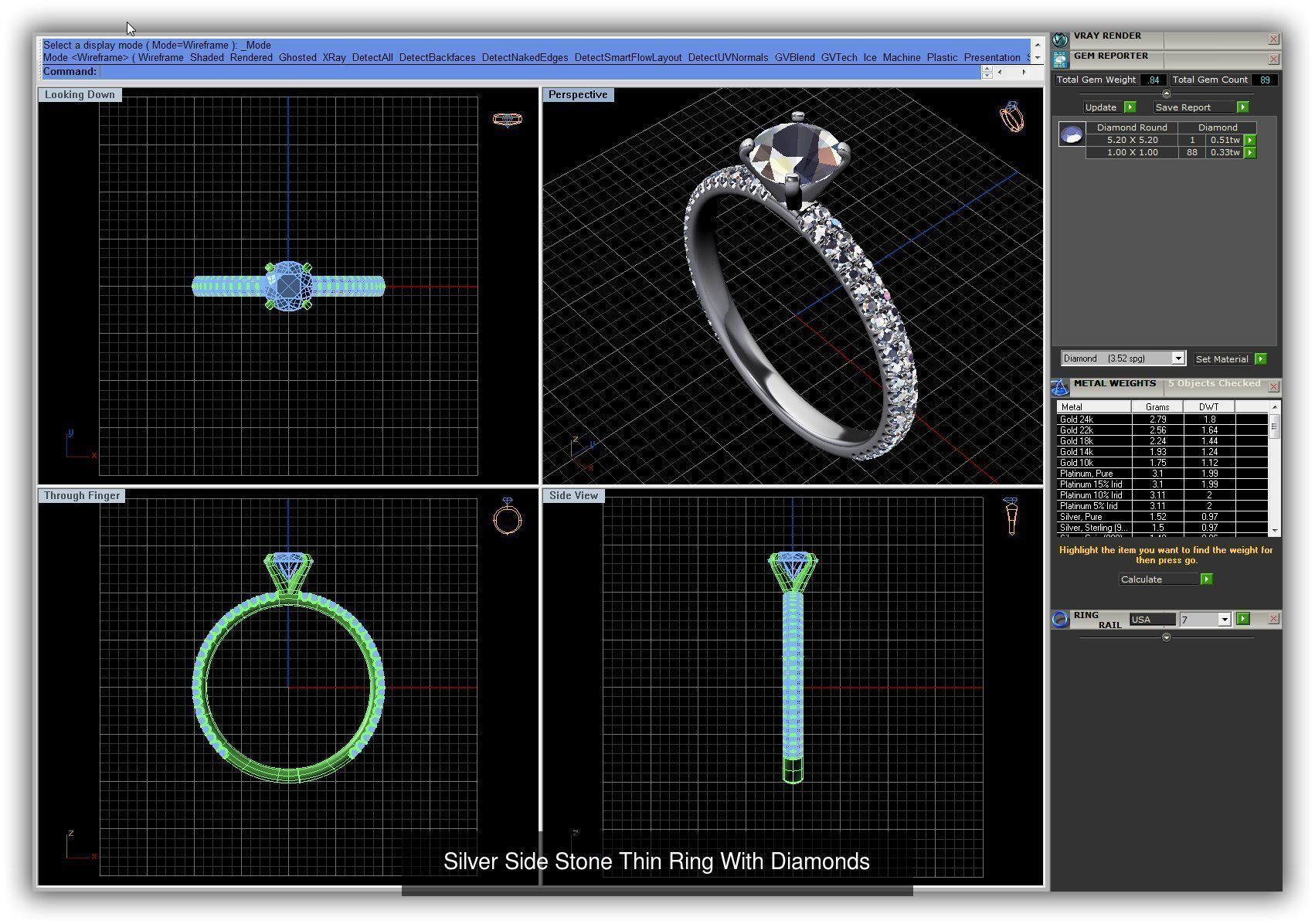This screenshot has width=1315, height=924.
Task: Choose the GVBlend display mode option
Action: point(794,58)
